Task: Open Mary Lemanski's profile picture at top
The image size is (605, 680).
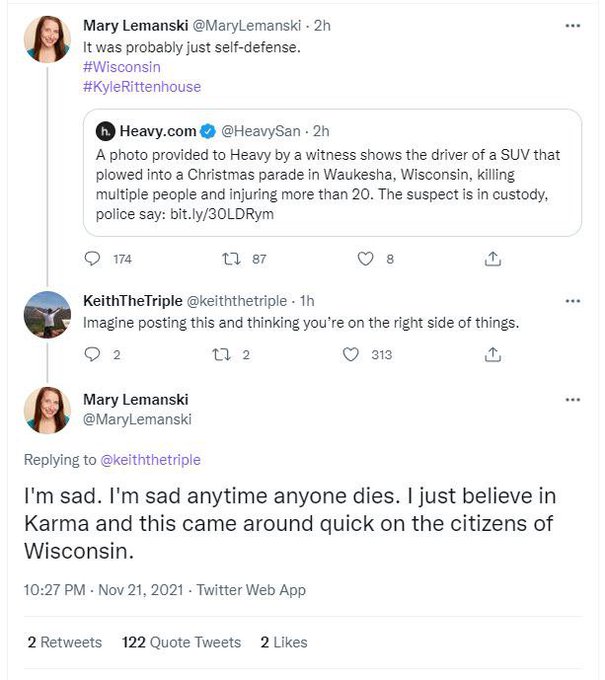Action: click(48, 39)
